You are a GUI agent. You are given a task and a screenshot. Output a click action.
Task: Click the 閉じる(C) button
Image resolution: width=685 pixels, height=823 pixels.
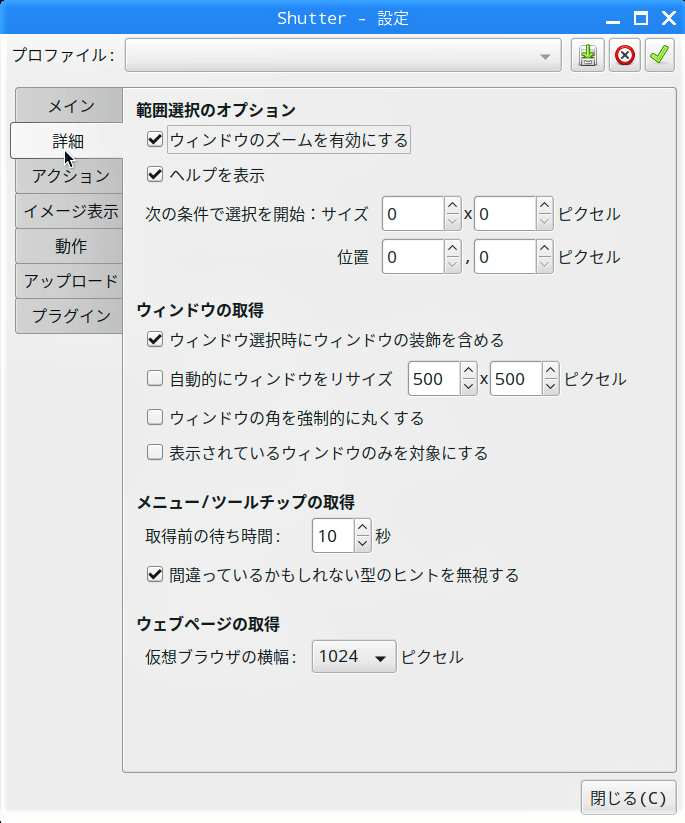[x=628, y=798]
